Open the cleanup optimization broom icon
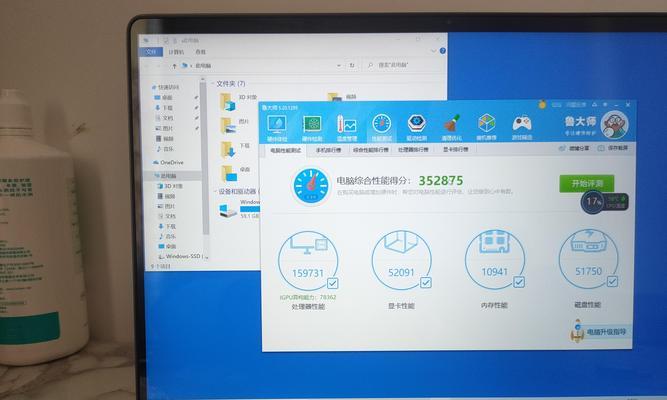 coord(451,127)
